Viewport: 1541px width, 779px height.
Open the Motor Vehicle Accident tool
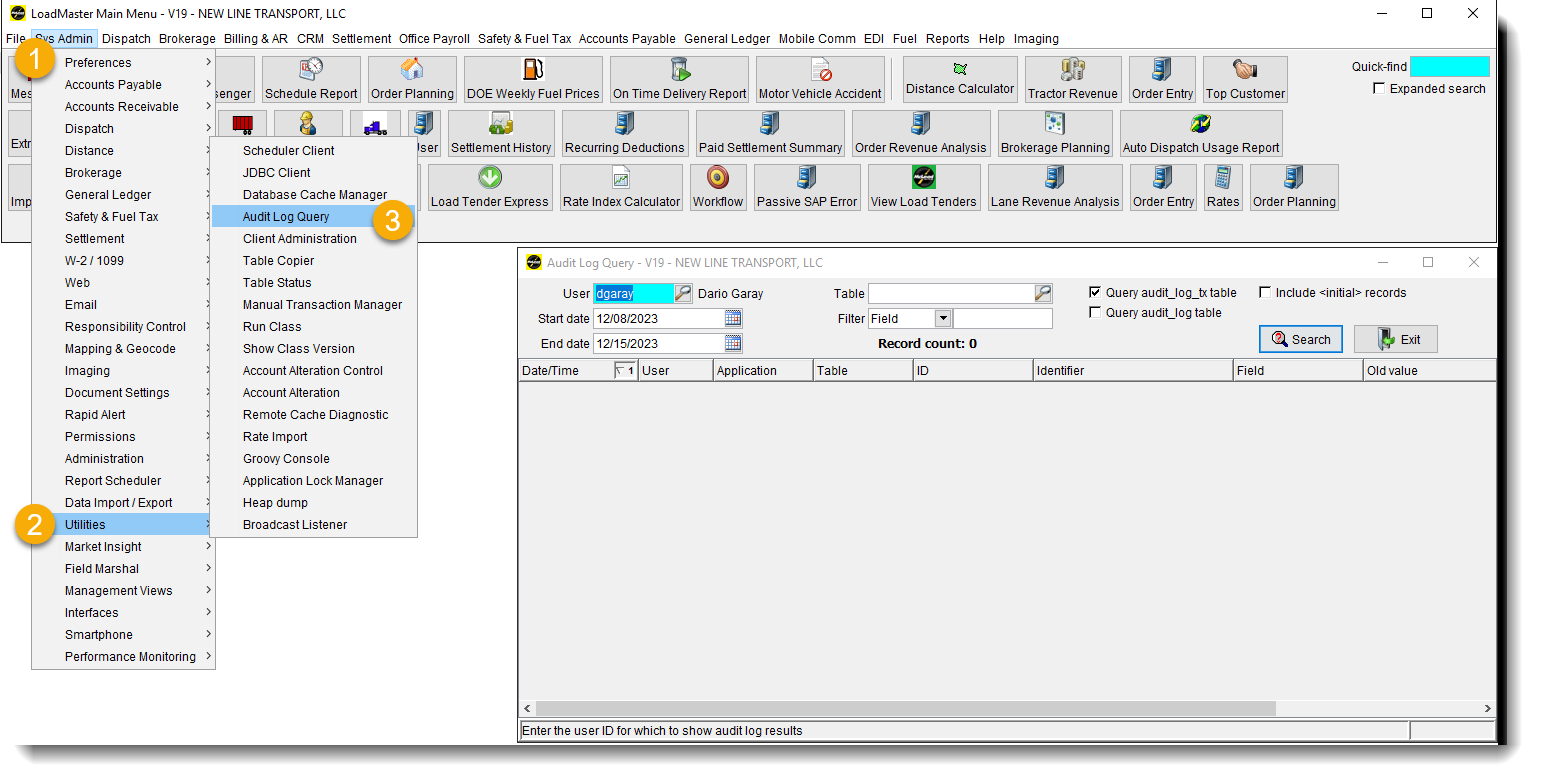coord(820,79)
